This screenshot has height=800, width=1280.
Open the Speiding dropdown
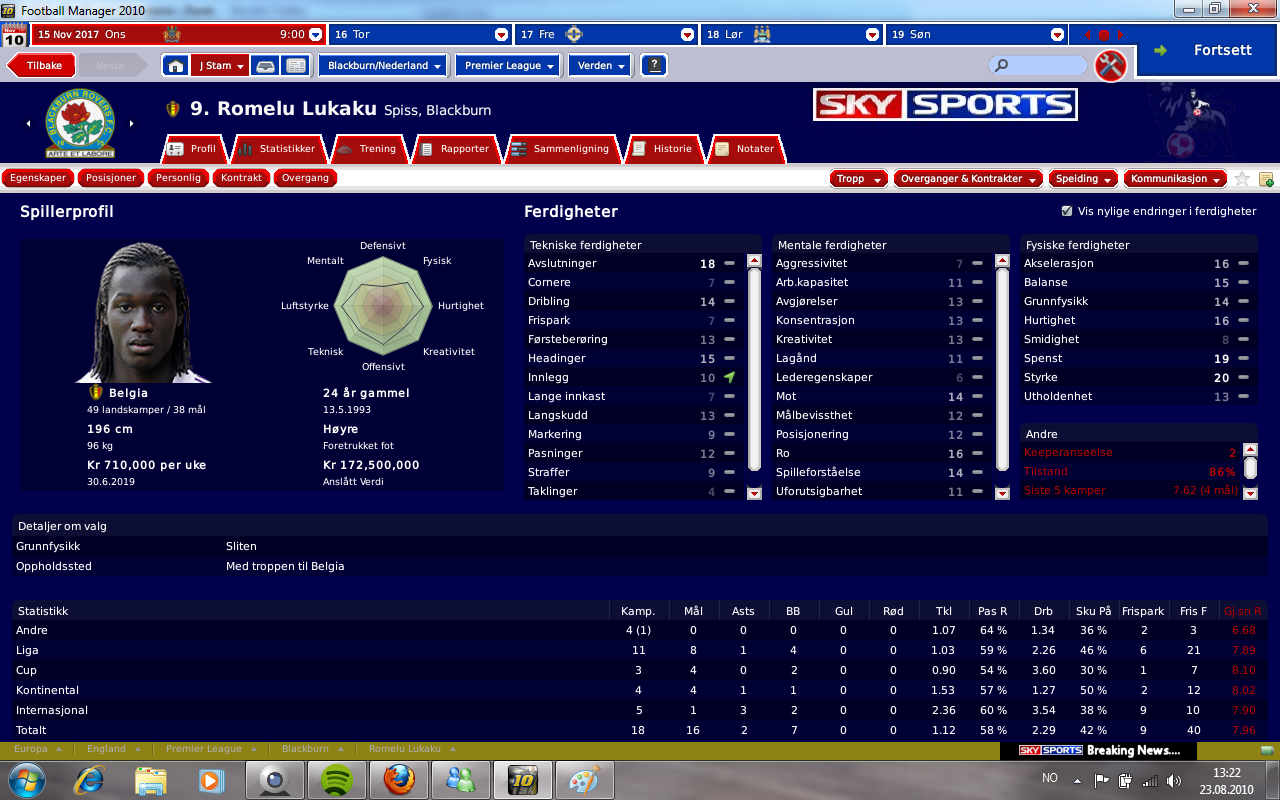click(1083, 179)
